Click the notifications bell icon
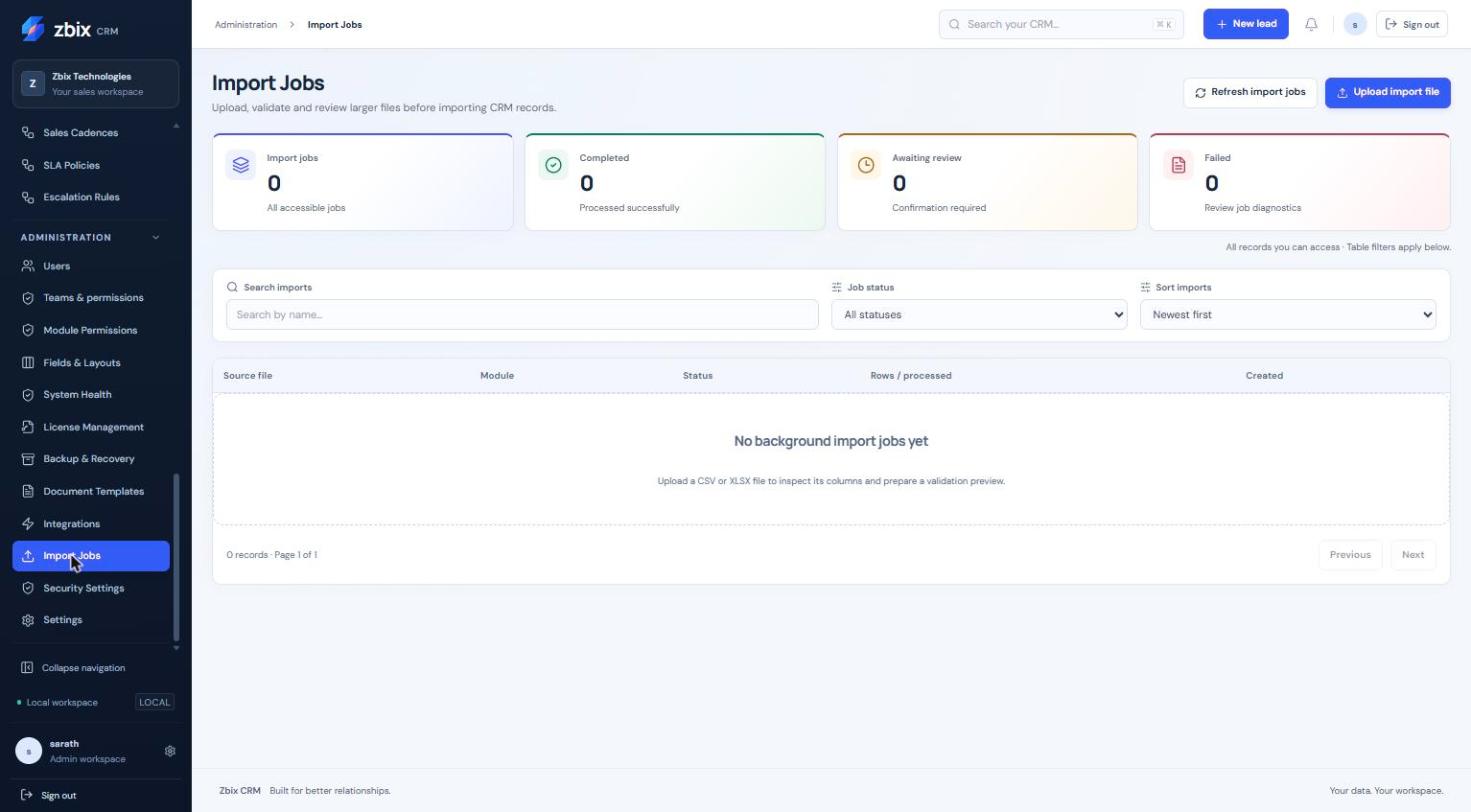The width and height of the screenshot is (1471, 812). [x=1311, y=24]
